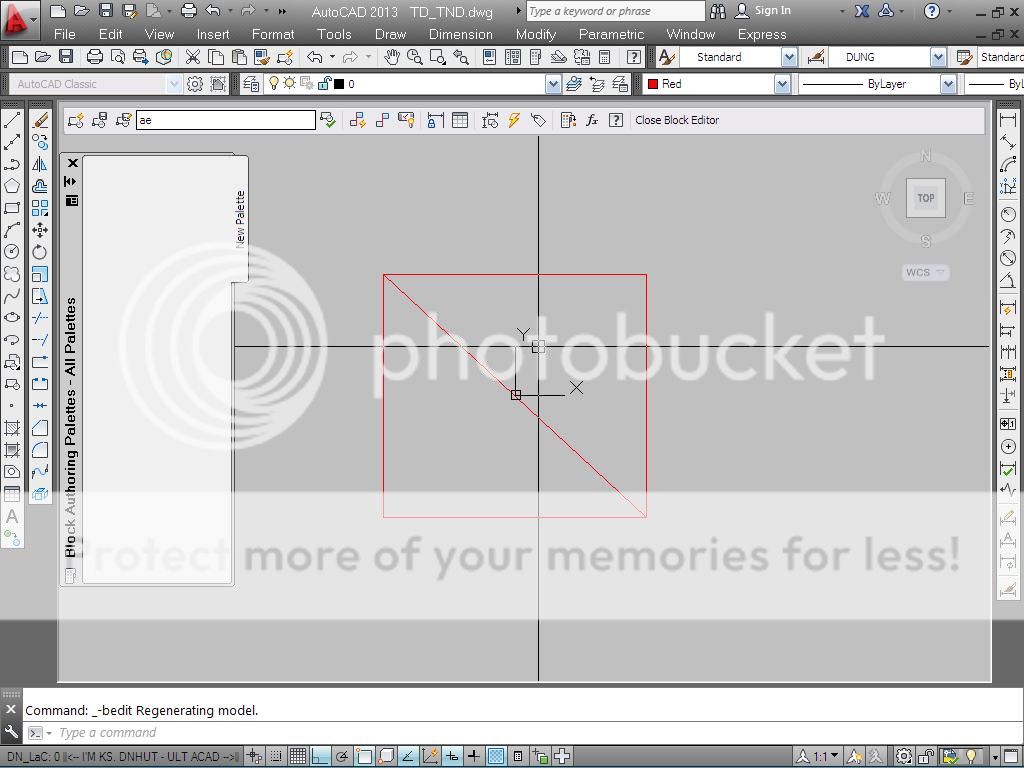The image size is (1024, 768).
Task: Toggle 3D Object Snap in status bar
Action: (x=386, y=756)
